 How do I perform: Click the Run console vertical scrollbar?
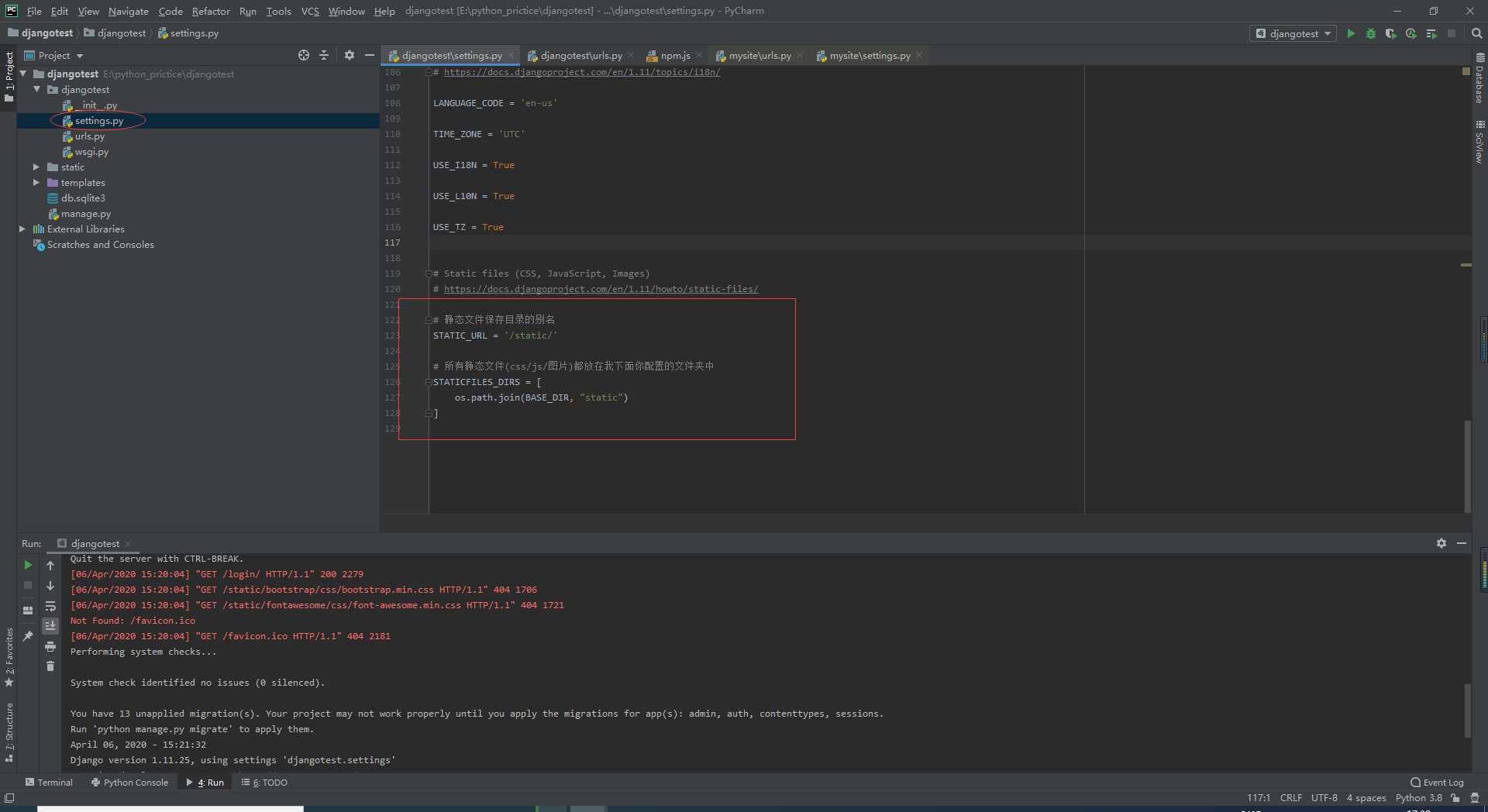tap(1467, 710)
